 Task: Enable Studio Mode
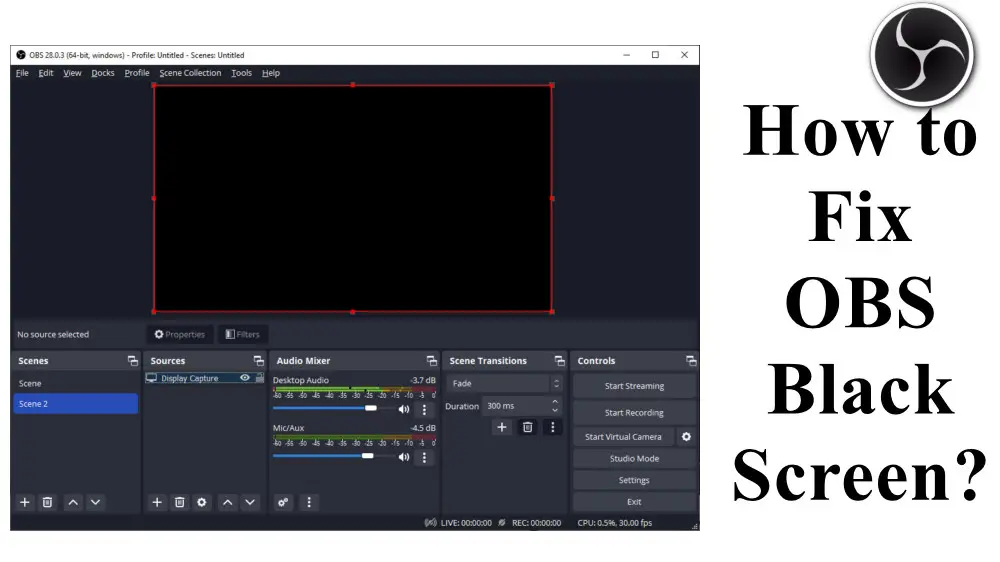pos(635,459)
